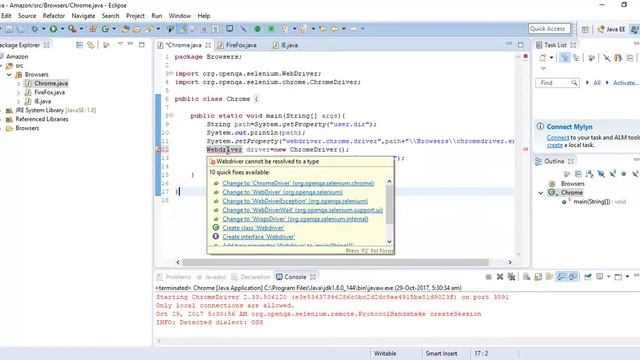Click down arrow of quick fix scrollbar
This screenshot has height=360, width=640.
[389, 241]
